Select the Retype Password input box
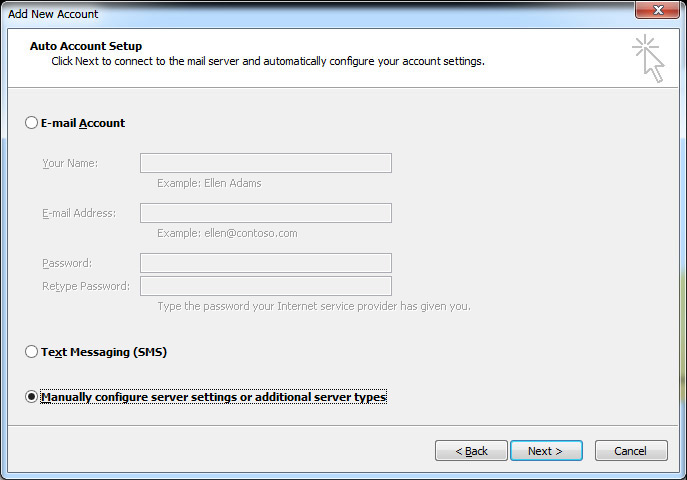The height and width of the screenshot is (480, 687). [x=266, y=286]
